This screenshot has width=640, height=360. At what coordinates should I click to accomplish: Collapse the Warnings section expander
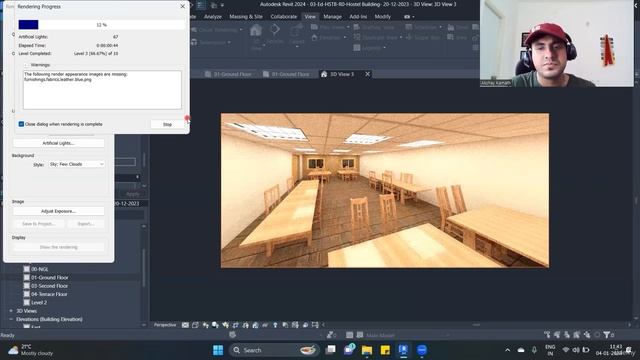tap(27, 65)
